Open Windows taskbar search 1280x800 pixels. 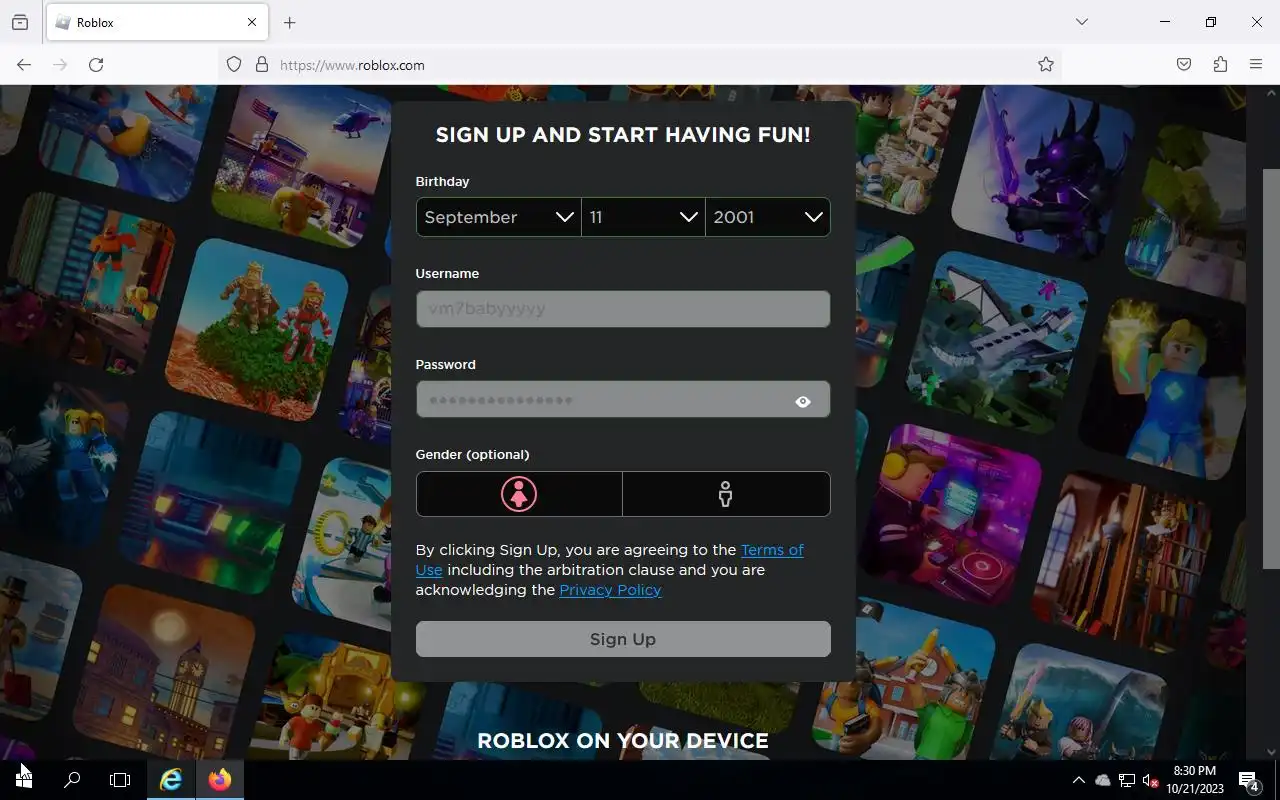(72, 780)
